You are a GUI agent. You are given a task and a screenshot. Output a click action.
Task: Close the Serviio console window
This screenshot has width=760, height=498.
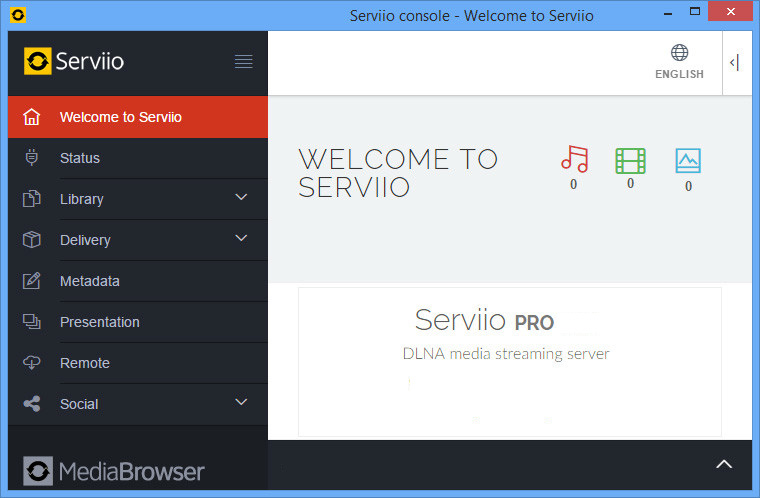tap(730, 11)
